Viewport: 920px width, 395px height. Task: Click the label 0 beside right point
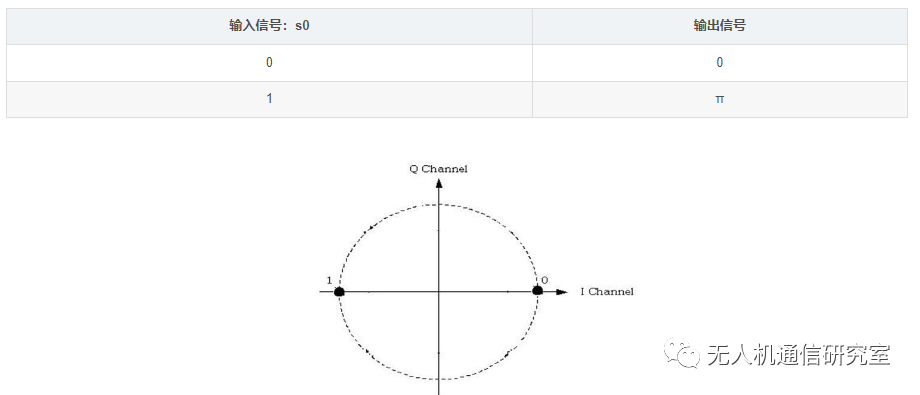[x=544, y=281]
